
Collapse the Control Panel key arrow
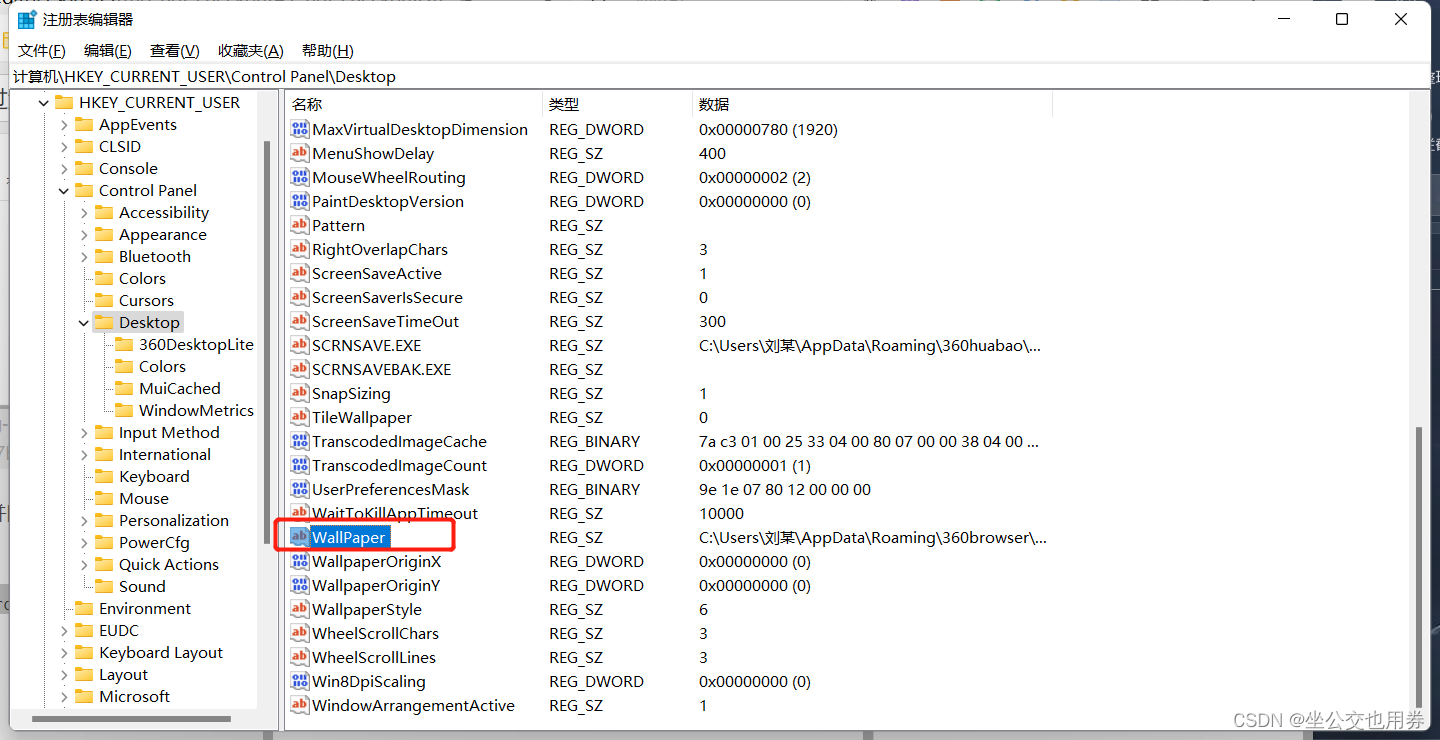[x=64, y=190]
